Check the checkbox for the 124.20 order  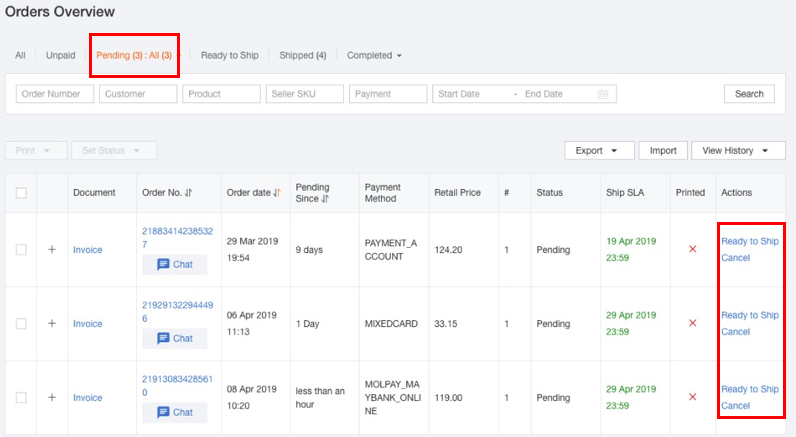tap(21, 250)
